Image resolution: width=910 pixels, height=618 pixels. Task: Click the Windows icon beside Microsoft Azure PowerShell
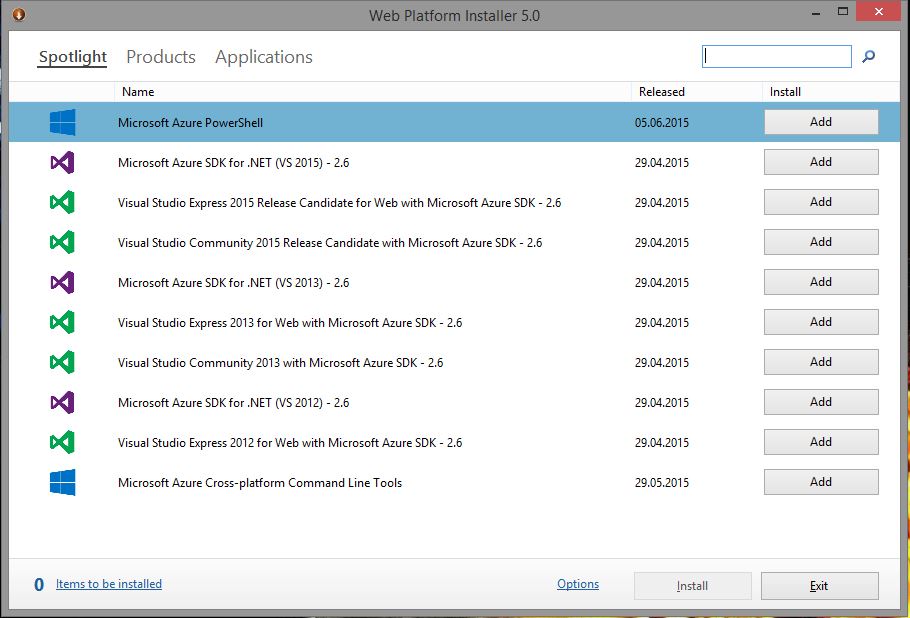point(63,122)
